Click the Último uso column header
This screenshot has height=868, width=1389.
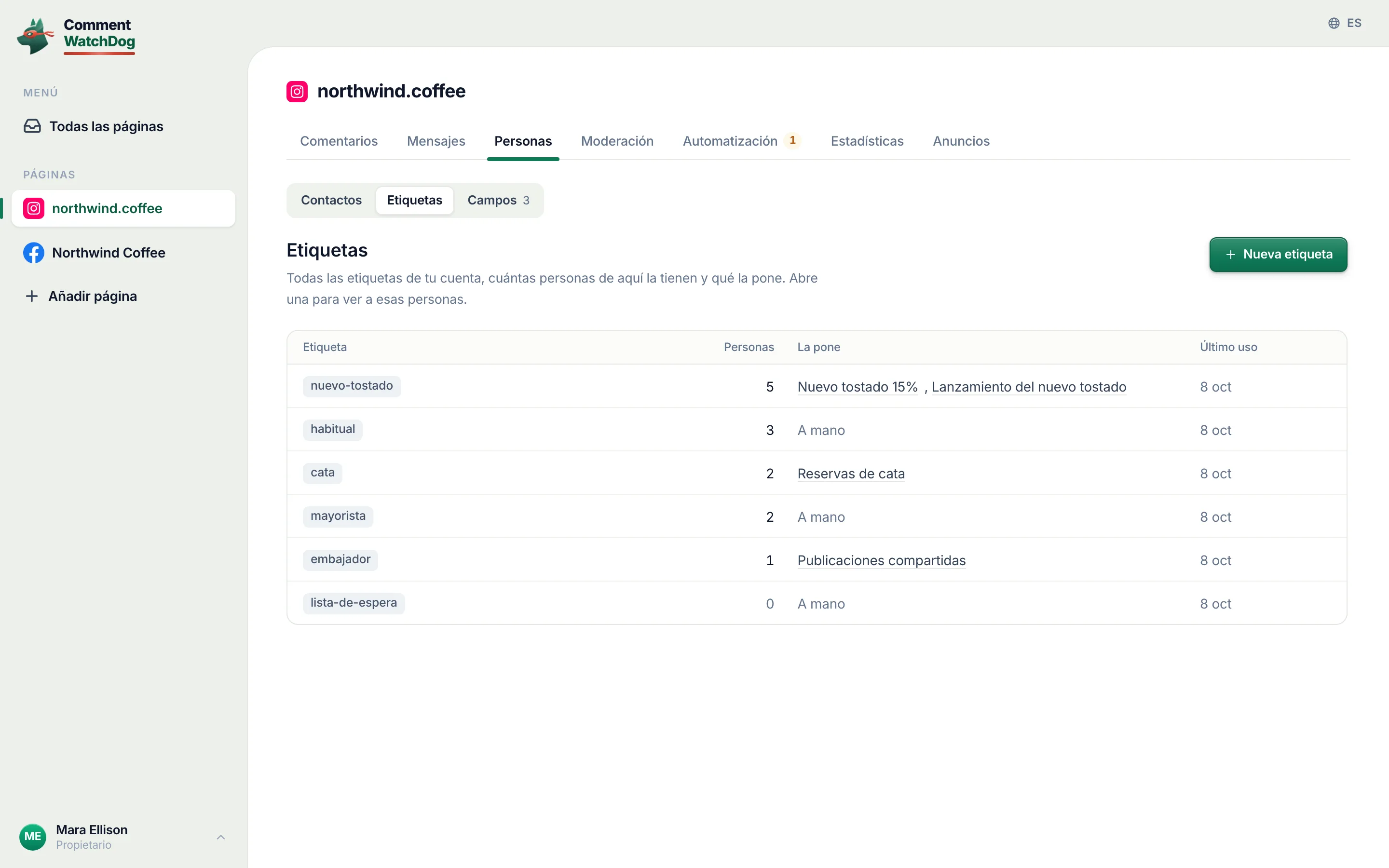click(x=1228, y=347)
